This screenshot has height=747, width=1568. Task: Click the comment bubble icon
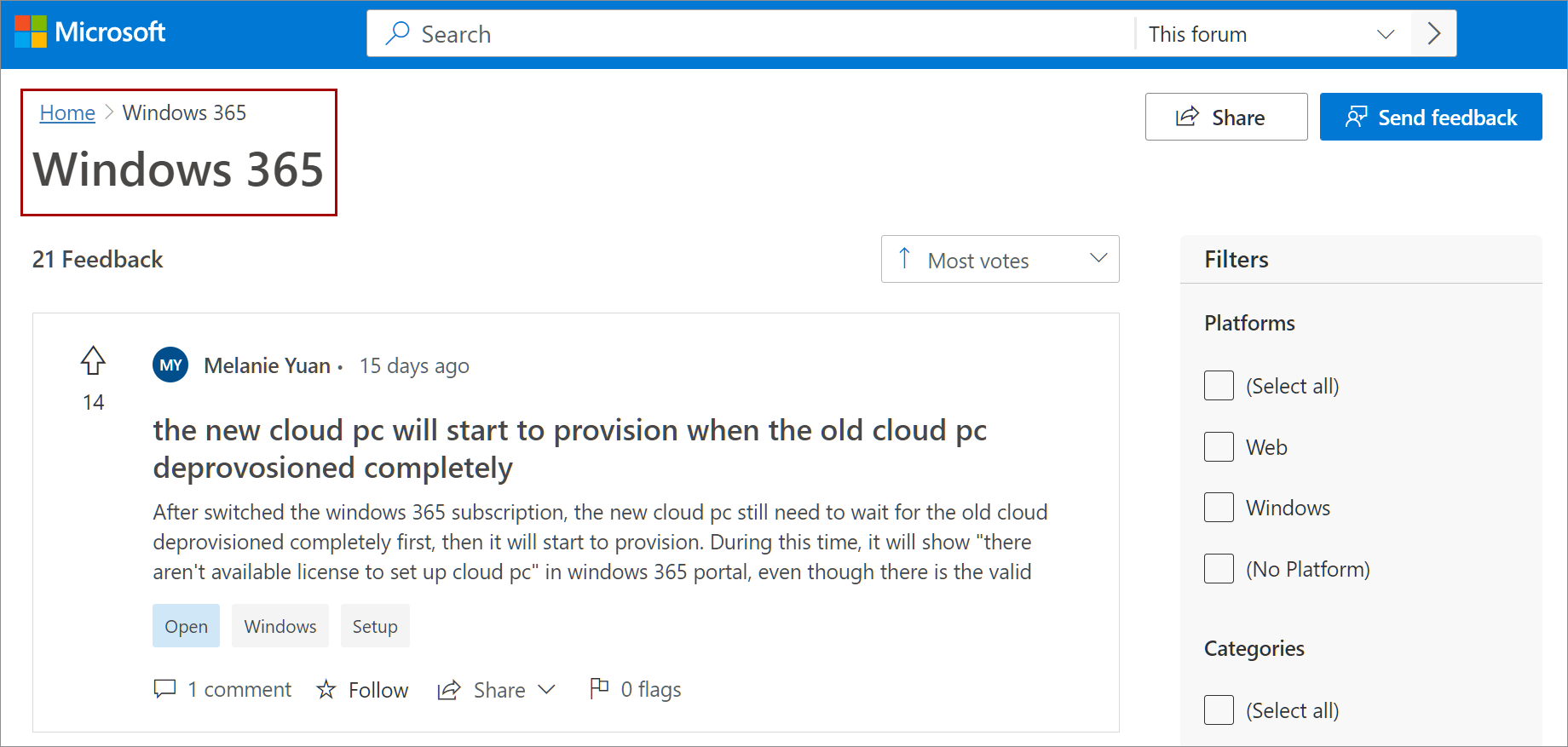[164, 688]
